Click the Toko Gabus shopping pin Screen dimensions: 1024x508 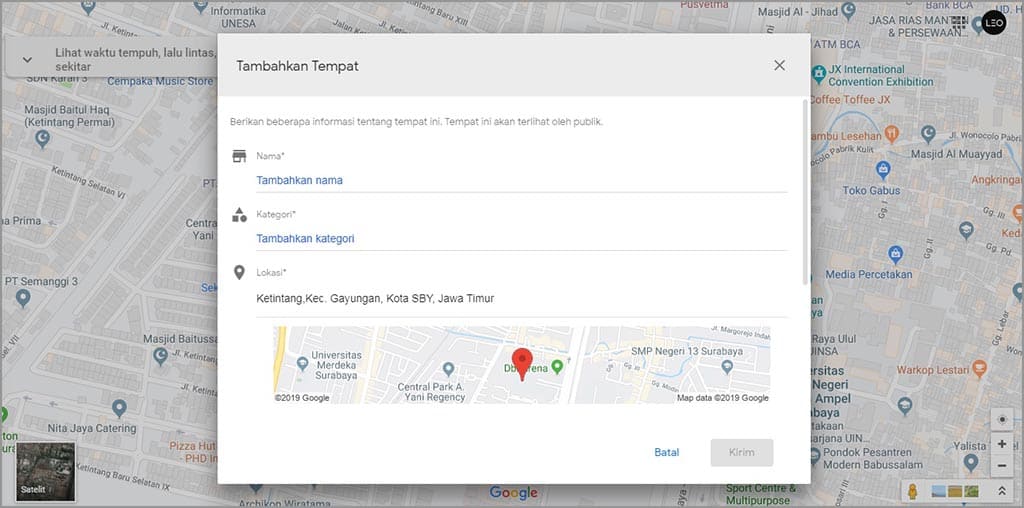click(x=883, y=170)
